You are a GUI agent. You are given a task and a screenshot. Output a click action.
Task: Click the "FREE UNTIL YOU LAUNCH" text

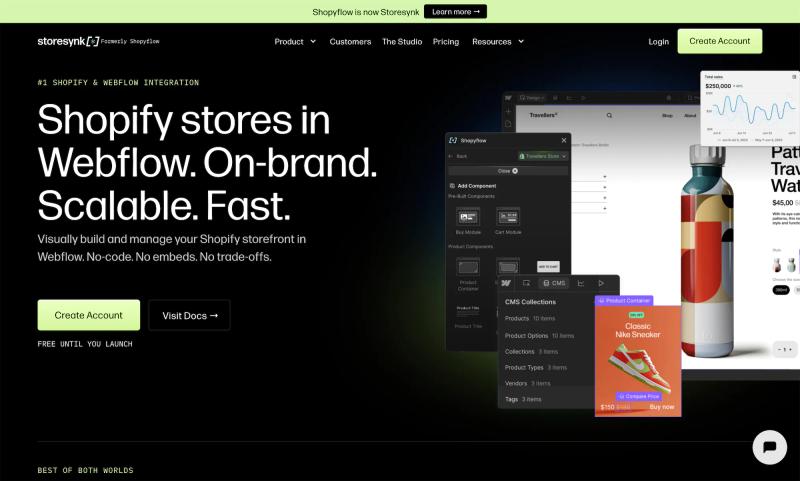[x=85, y=344]
